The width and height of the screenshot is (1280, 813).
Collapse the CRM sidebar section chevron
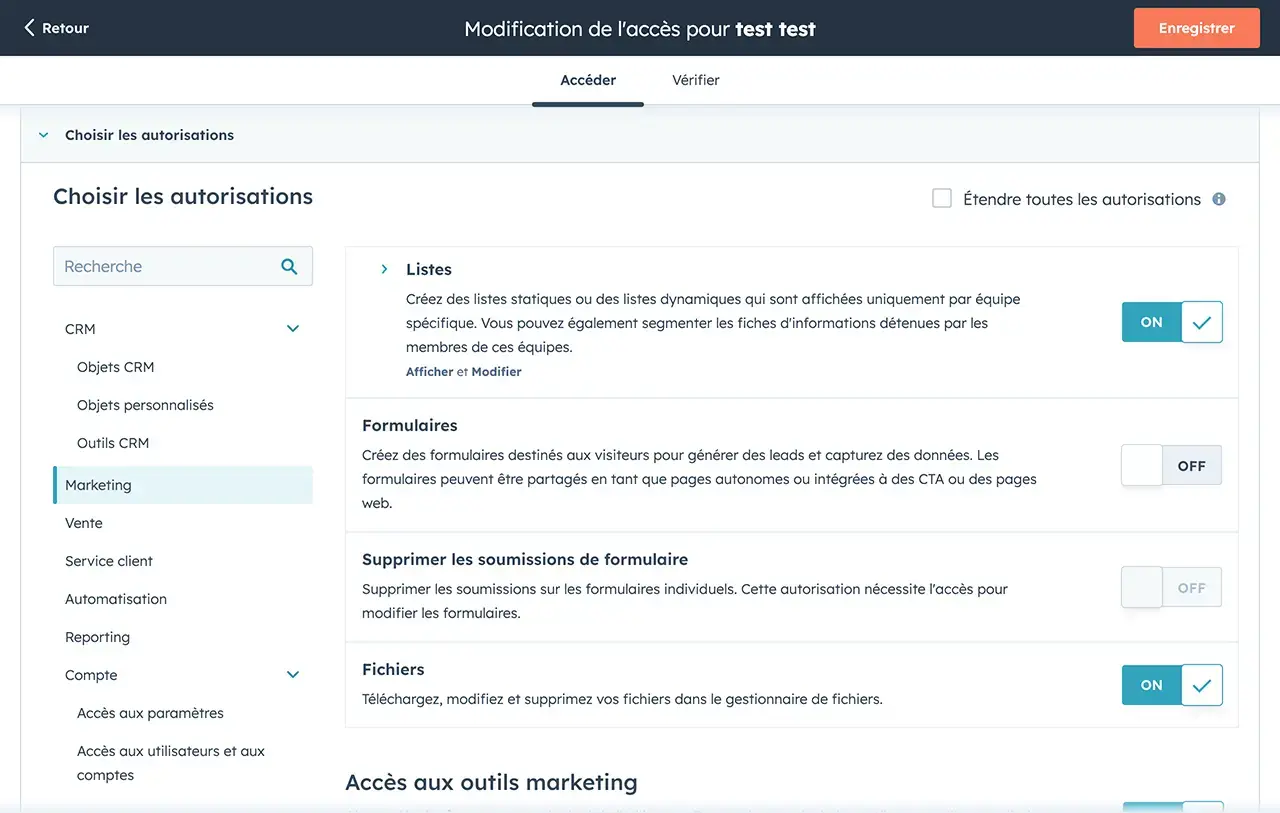point(293,329)
